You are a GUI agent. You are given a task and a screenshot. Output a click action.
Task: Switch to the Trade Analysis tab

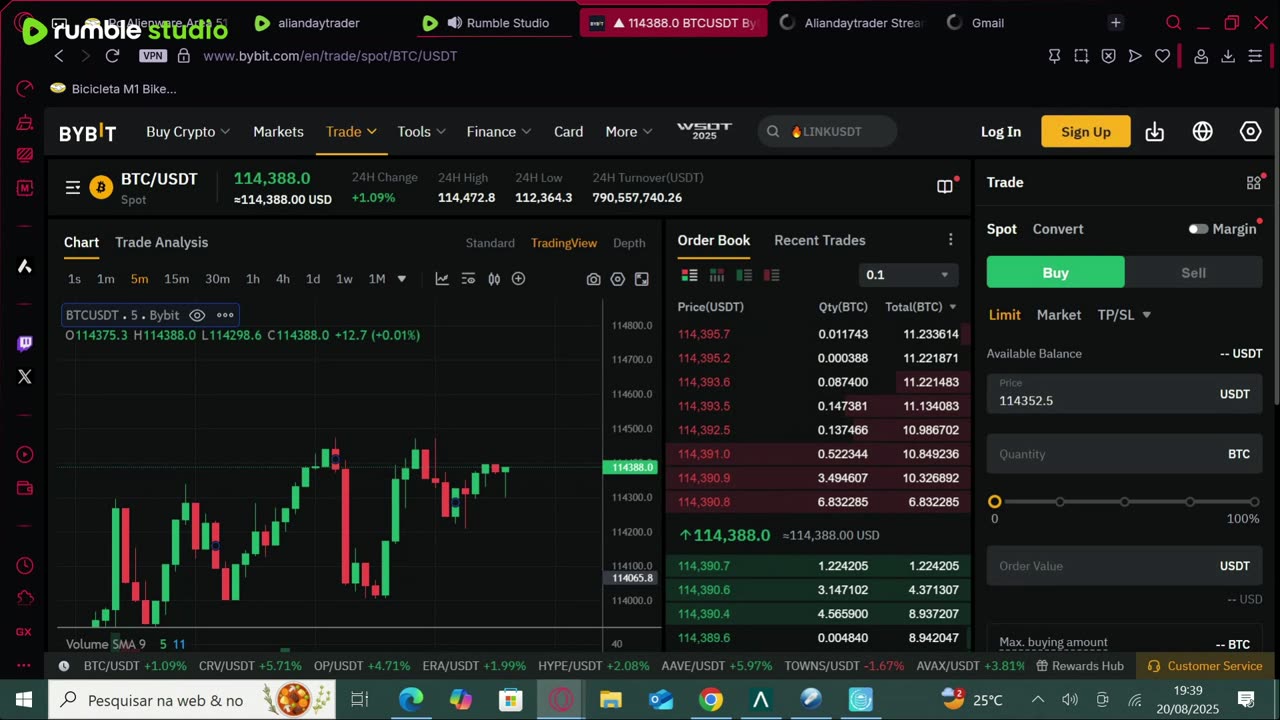pos(161,242)
